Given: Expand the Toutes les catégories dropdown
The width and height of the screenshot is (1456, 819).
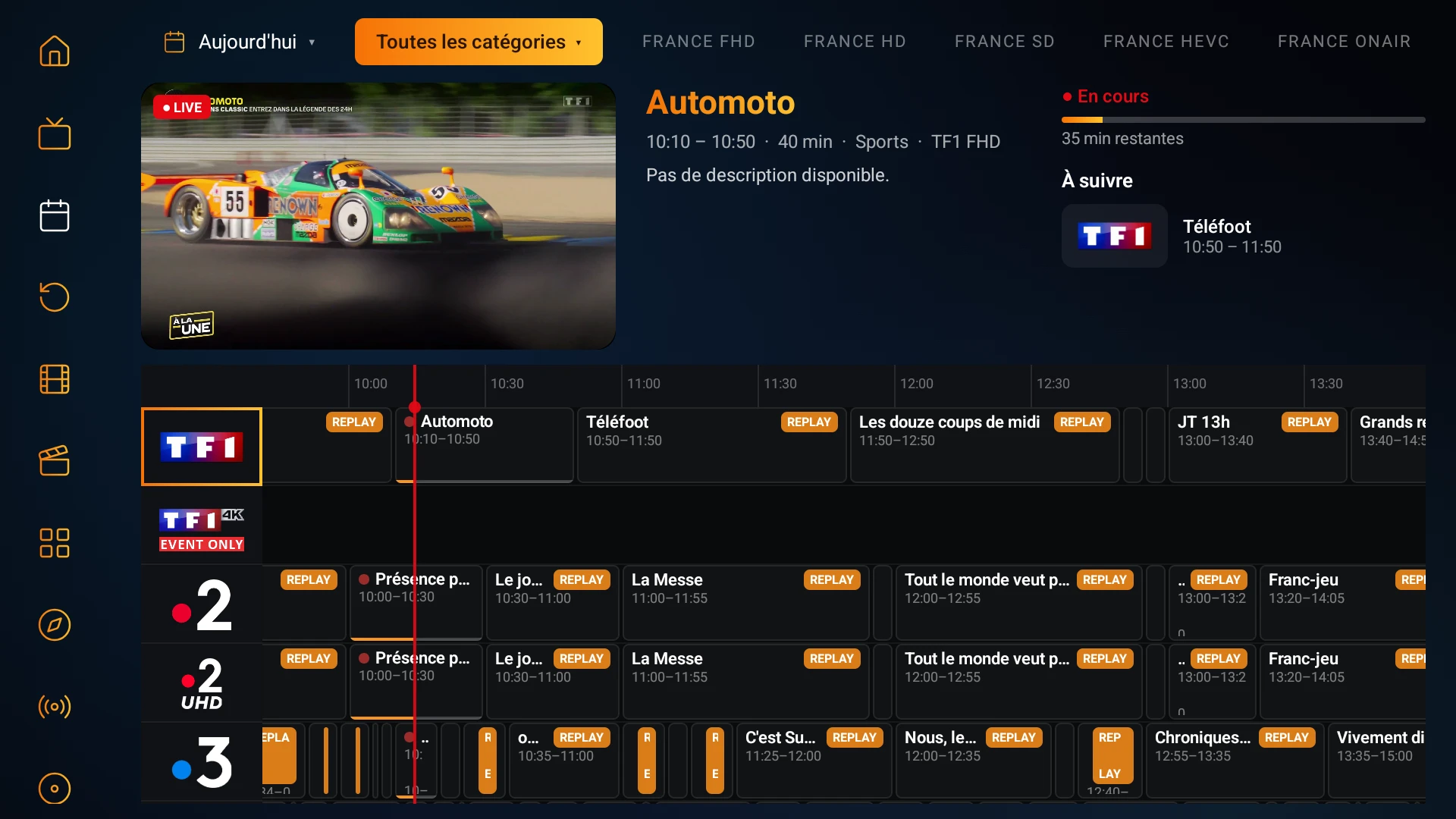Looking at the screenshot, I should coord(479,42).
